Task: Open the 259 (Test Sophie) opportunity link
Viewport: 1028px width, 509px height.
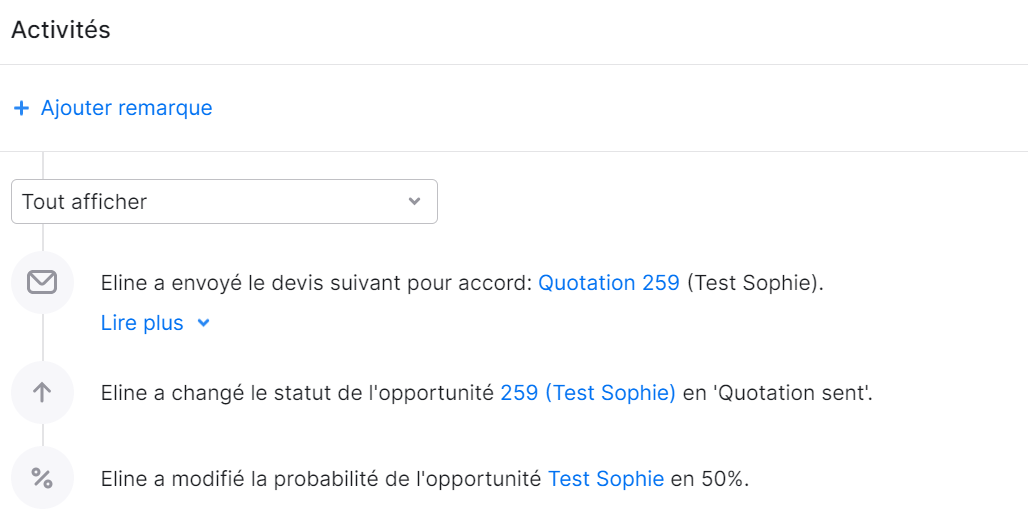Action: click(x=588, y=392)
